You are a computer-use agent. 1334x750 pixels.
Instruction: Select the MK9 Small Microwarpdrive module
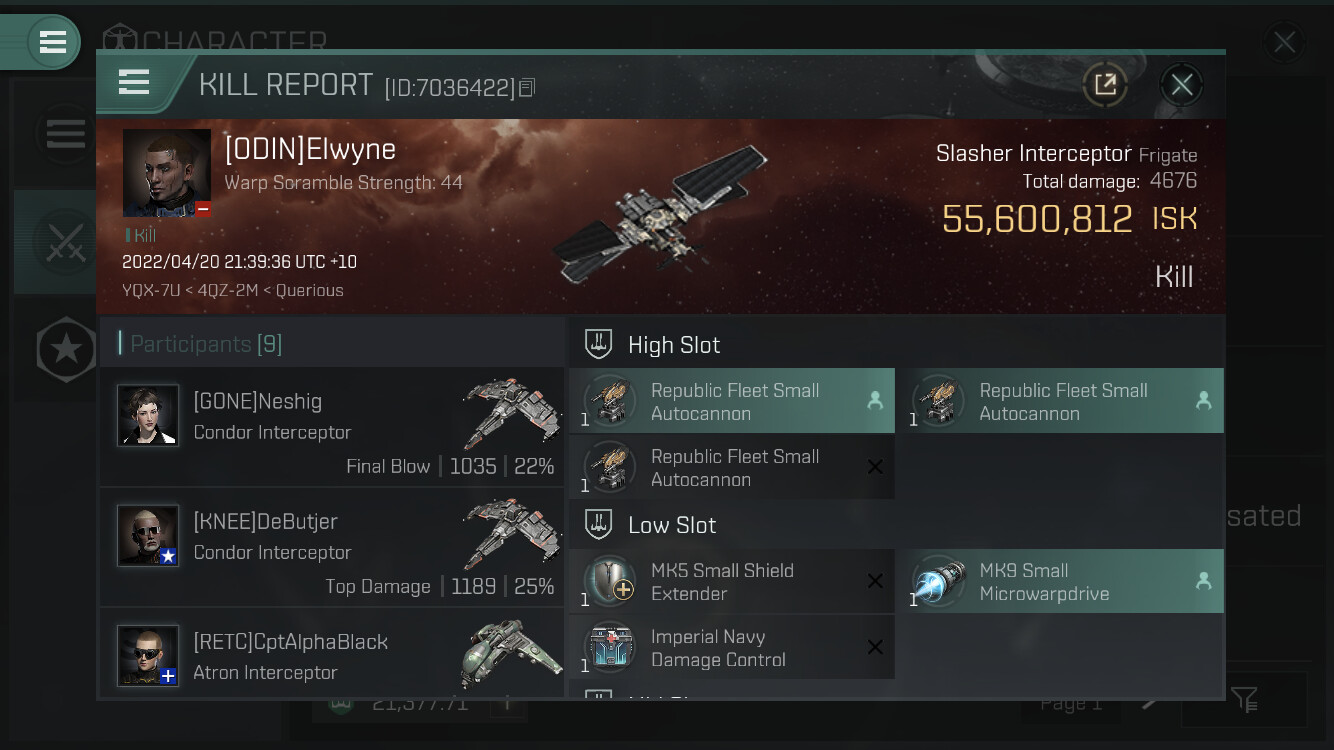pos(1061,582)
